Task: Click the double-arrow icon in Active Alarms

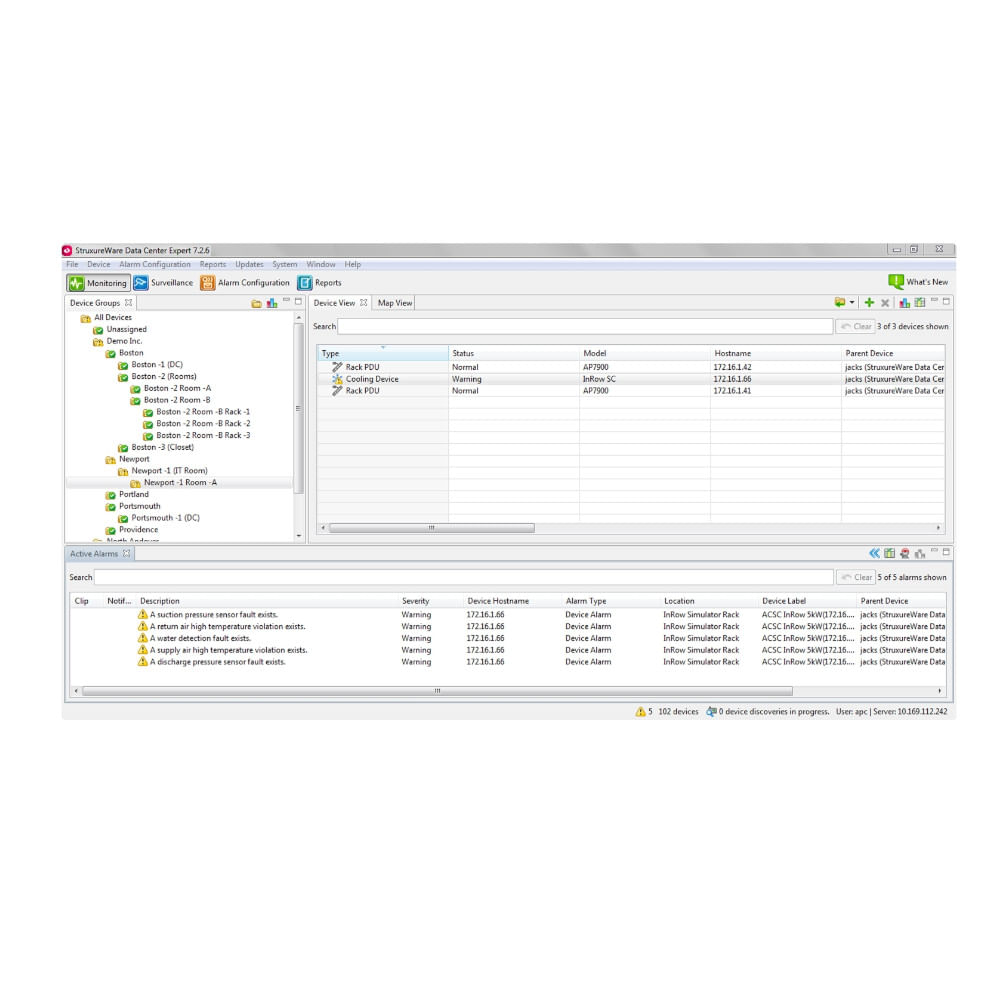Action: click(874, 553)
